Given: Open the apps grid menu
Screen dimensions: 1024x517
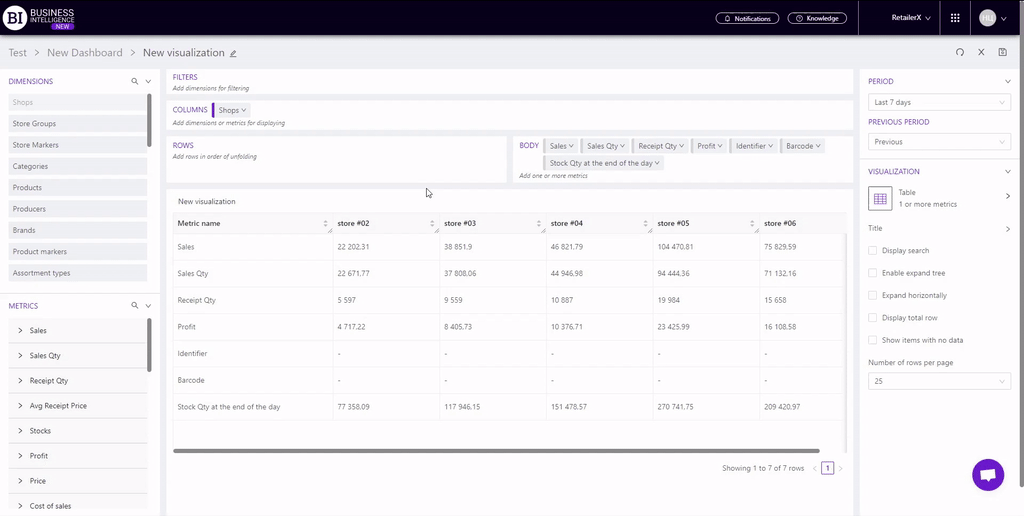Looking at the screenshot, I should [955, 18].
